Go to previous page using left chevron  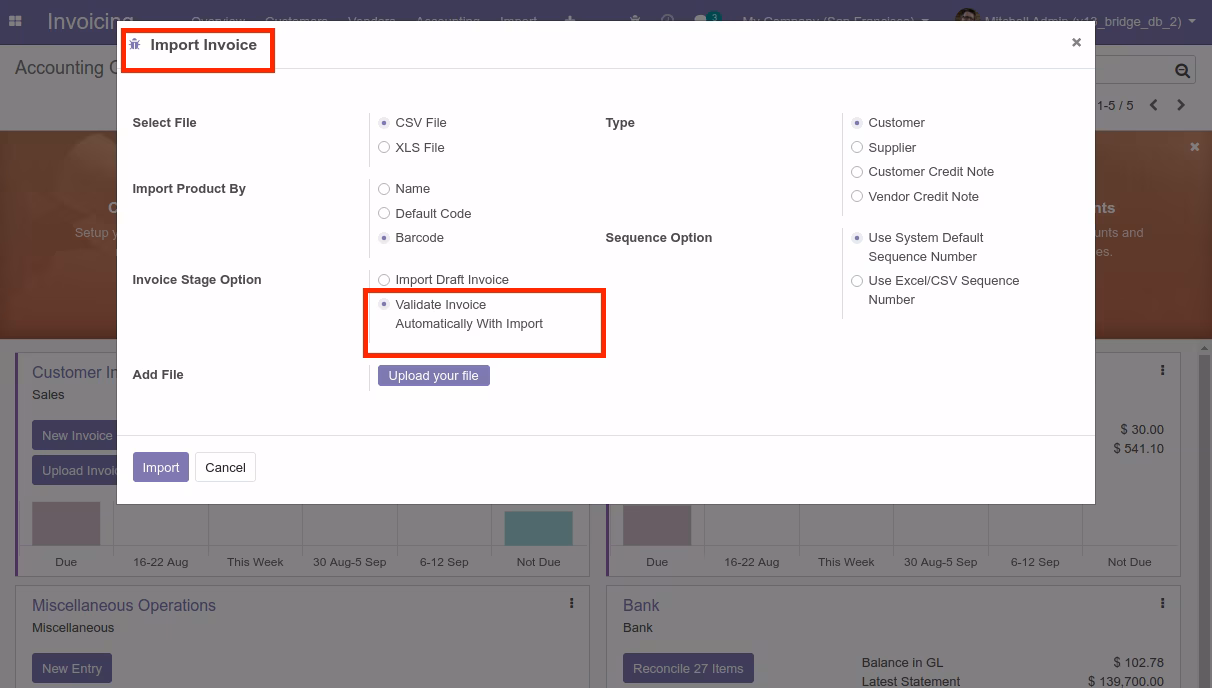point(1154,105)
